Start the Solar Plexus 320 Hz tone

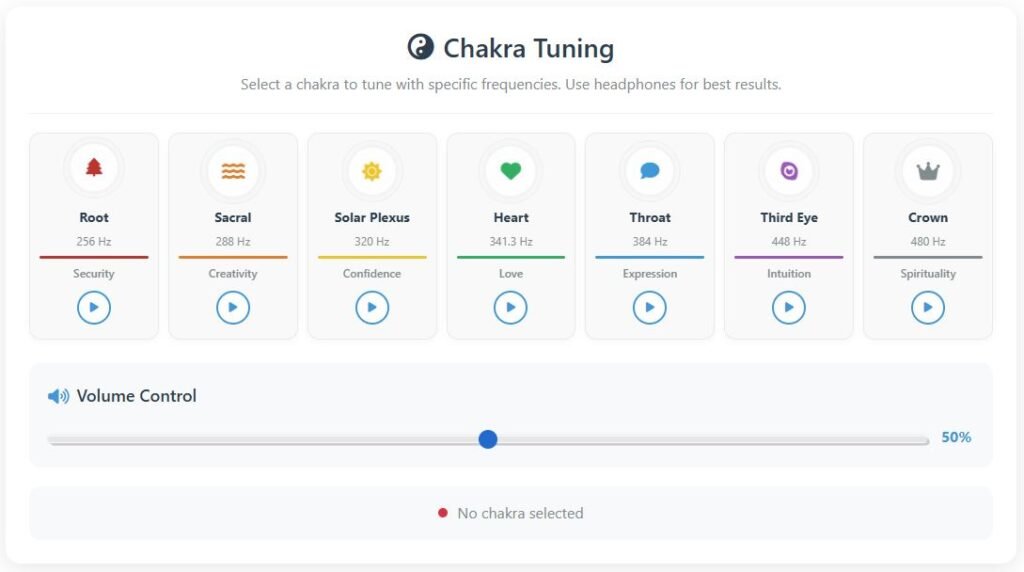pyautogui.click(x=372, y=307)
